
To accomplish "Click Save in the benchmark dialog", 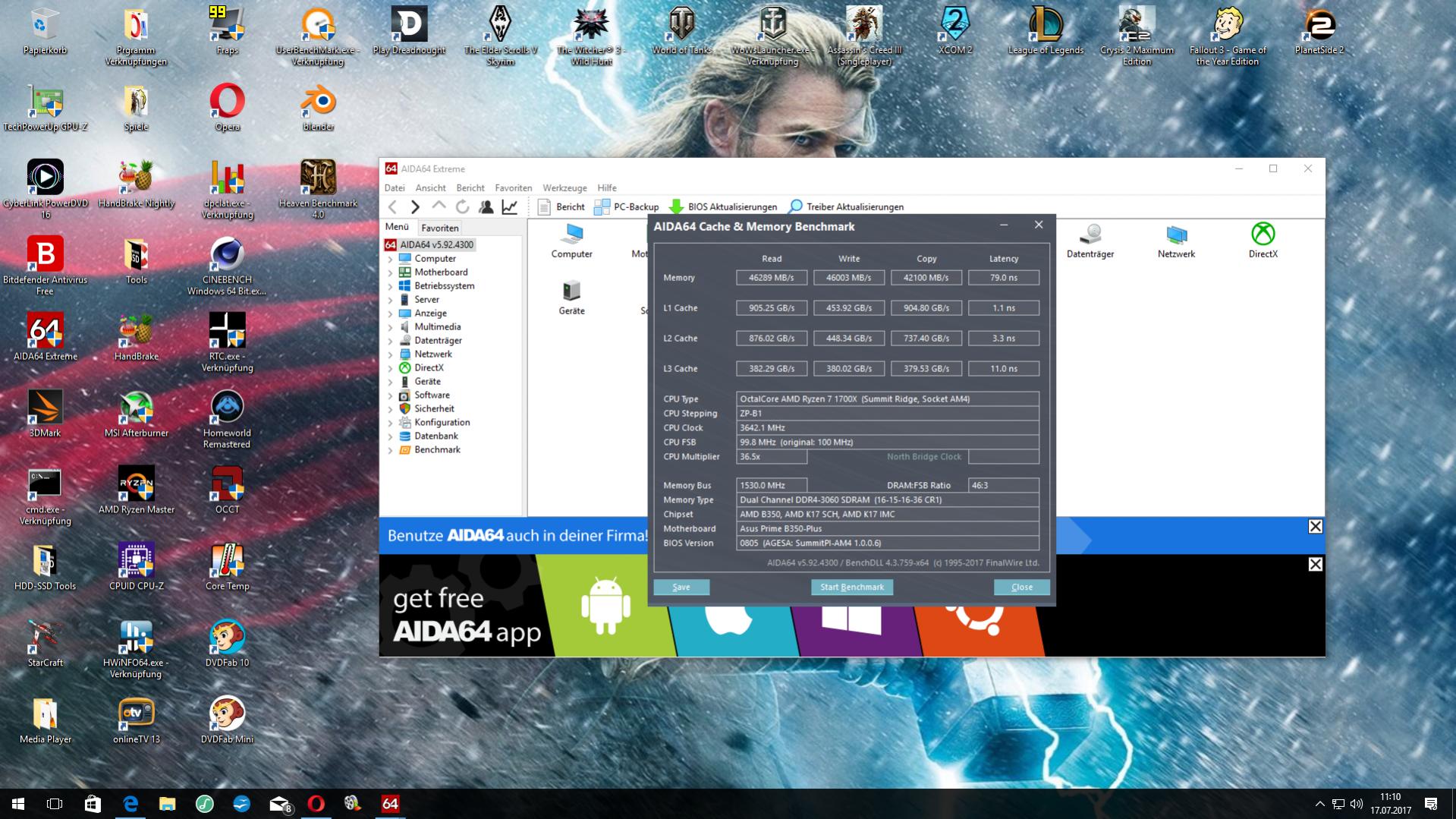I will click(681, 587).
